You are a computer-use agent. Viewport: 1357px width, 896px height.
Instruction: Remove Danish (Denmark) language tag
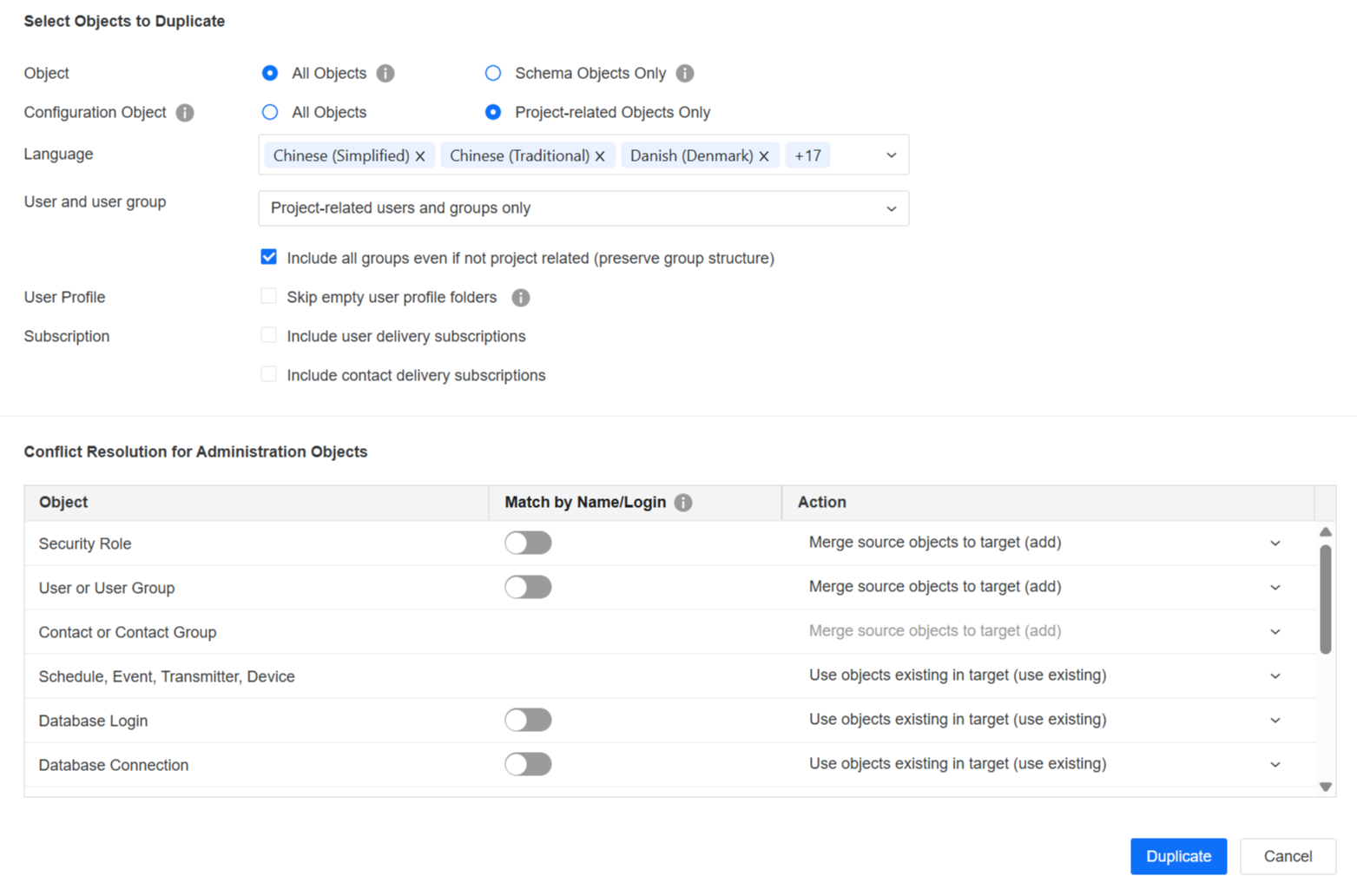[x=764, y=156]
